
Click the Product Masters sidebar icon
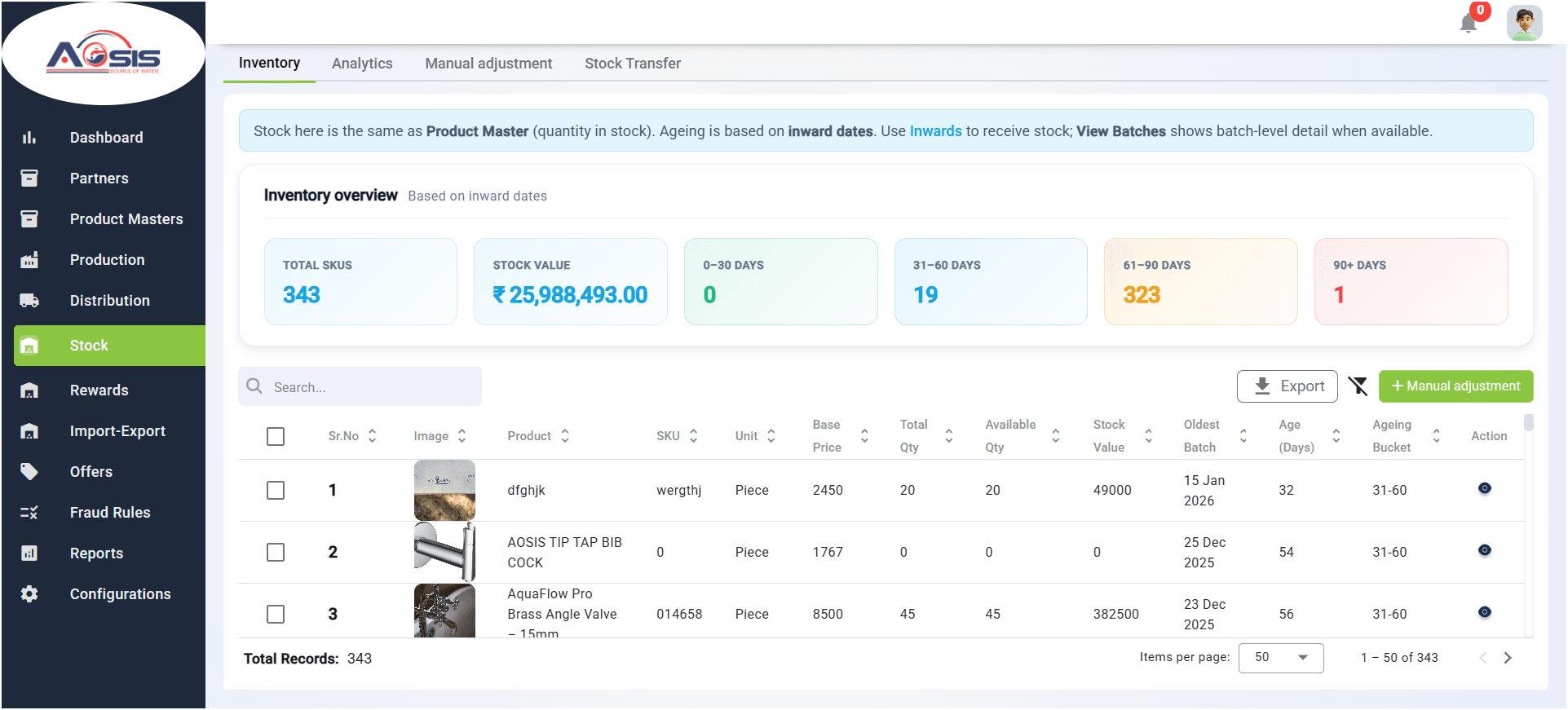tap(29, 219)
